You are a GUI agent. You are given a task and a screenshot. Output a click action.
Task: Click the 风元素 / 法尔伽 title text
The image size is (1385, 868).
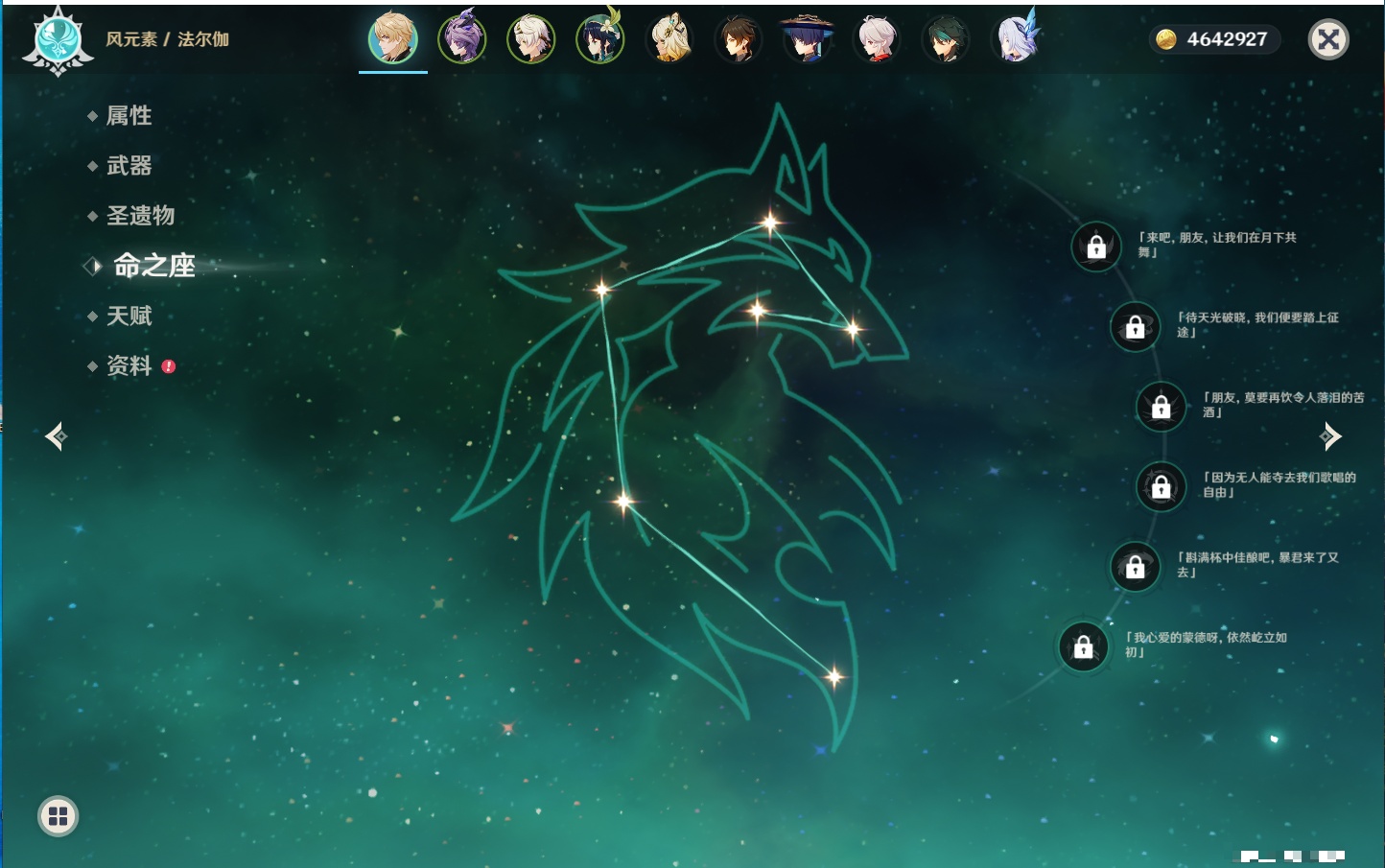point(167,39)
